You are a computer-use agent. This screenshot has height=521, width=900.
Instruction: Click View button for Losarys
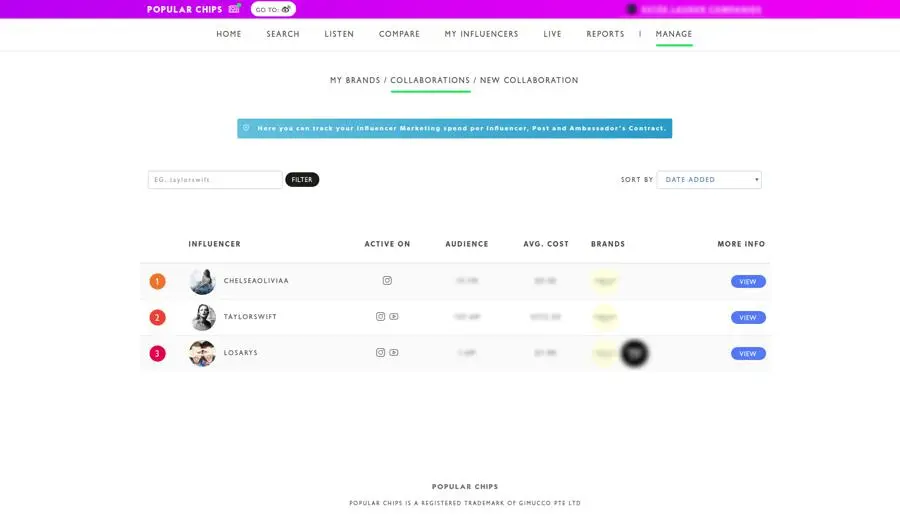tap(748, 354)
